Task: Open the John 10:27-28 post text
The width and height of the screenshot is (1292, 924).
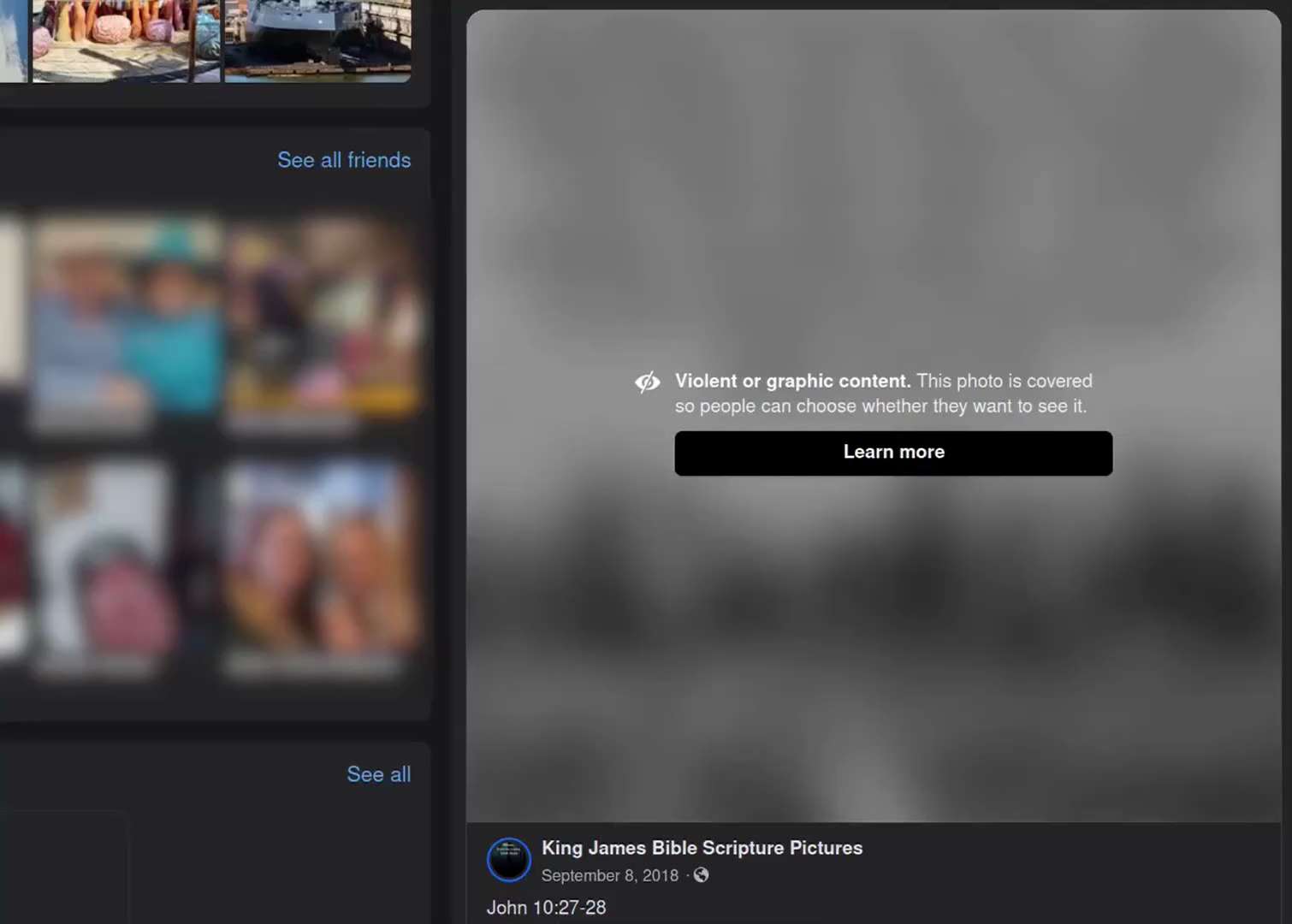Action: click(x=546, y=908)
